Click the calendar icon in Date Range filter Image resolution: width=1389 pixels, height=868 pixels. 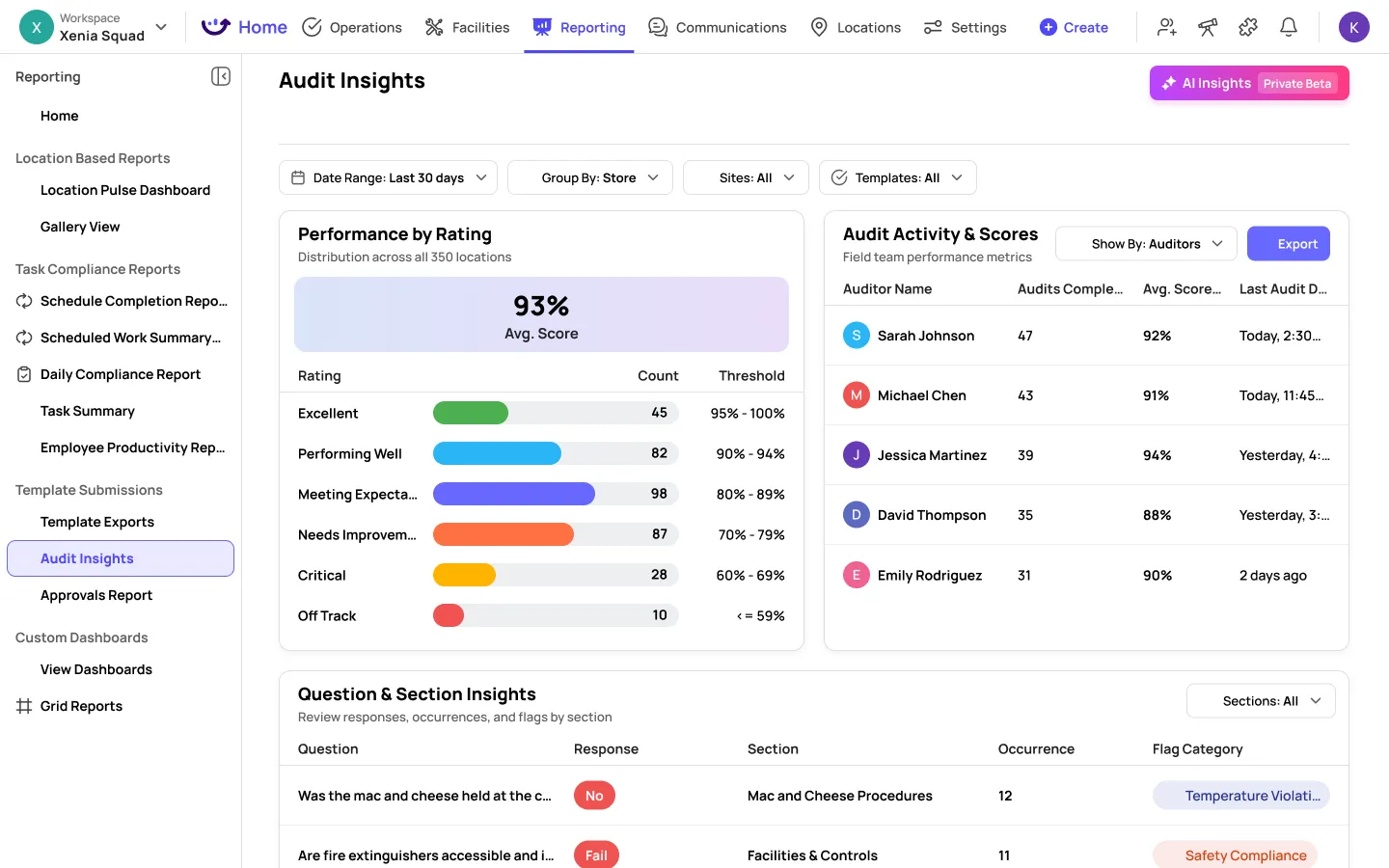(x=298, y=176)
